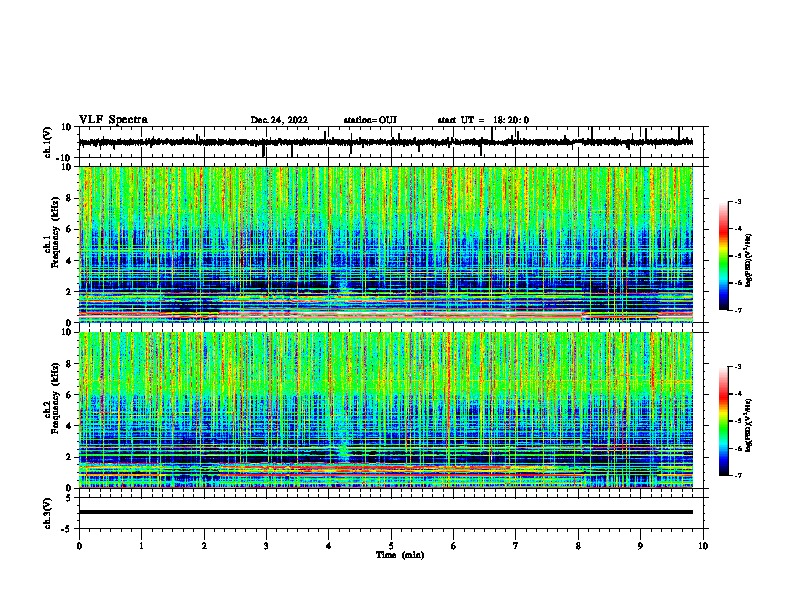Click time axis tick label "6"

pyautogui.click(x=454, y=546)
